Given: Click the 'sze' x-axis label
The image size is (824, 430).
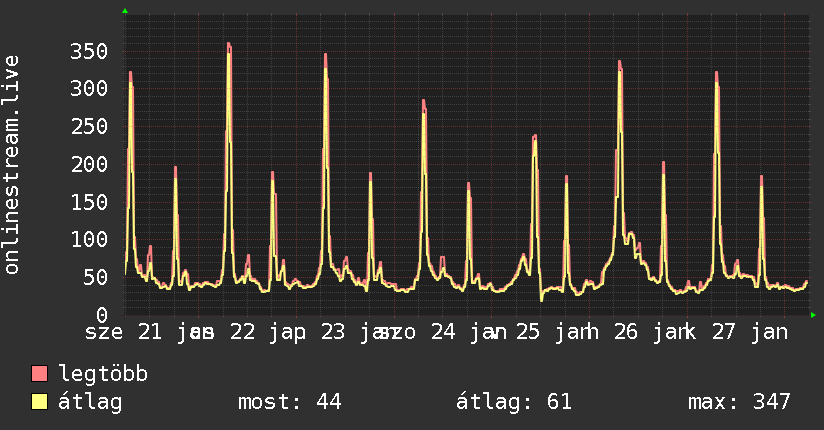Looking at the screenshot, I should (x=104, y=332).
